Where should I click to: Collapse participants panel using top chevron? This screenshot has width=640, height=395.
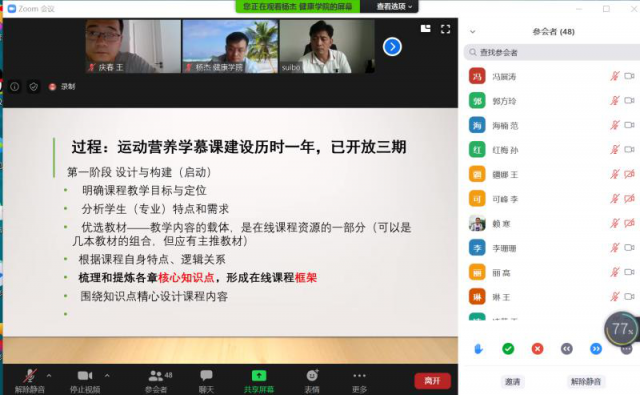tap(473, 31)
